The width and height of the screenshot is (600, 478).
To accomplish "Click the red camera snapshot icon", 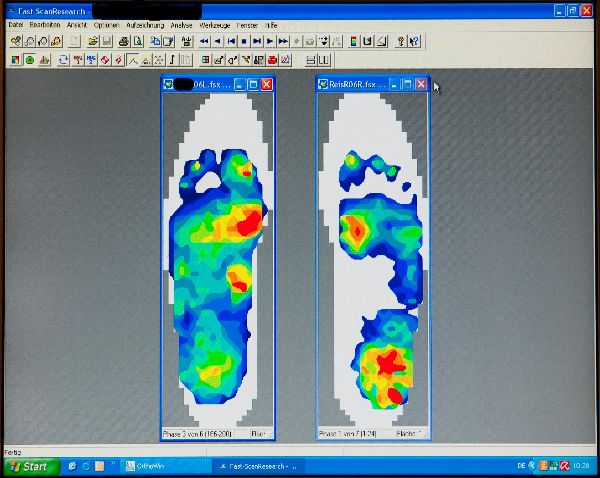I will pyautogui.click(x=272, y=60).
